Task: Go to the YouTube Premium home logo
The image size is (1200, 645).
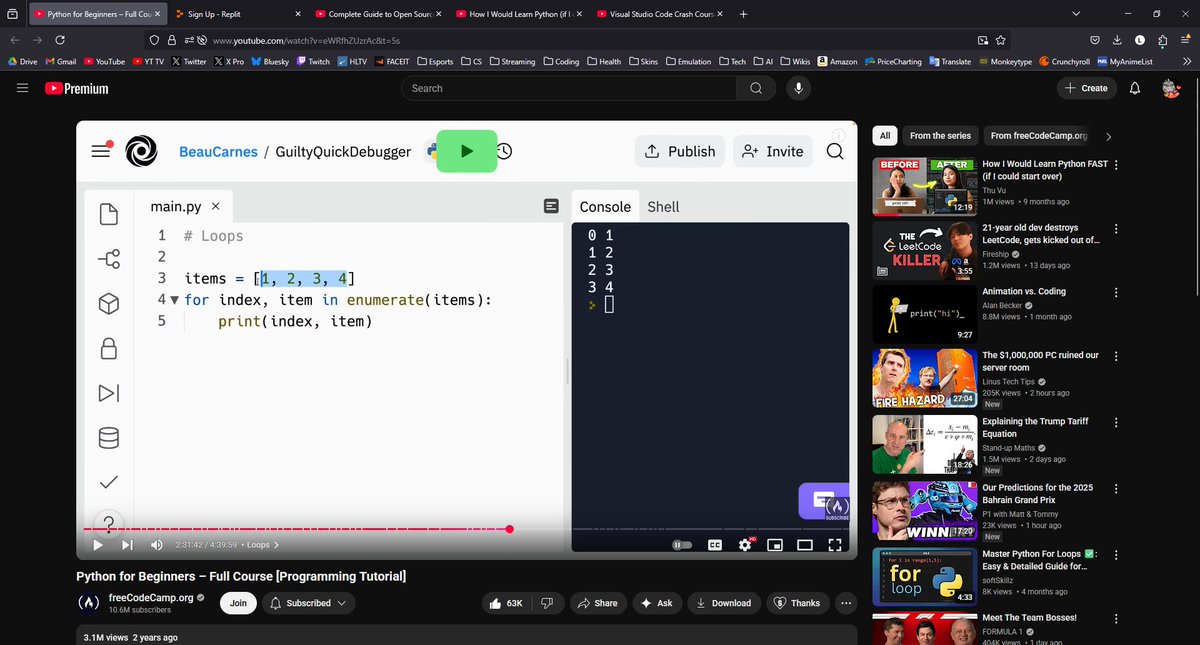Action: click(77, 88)
